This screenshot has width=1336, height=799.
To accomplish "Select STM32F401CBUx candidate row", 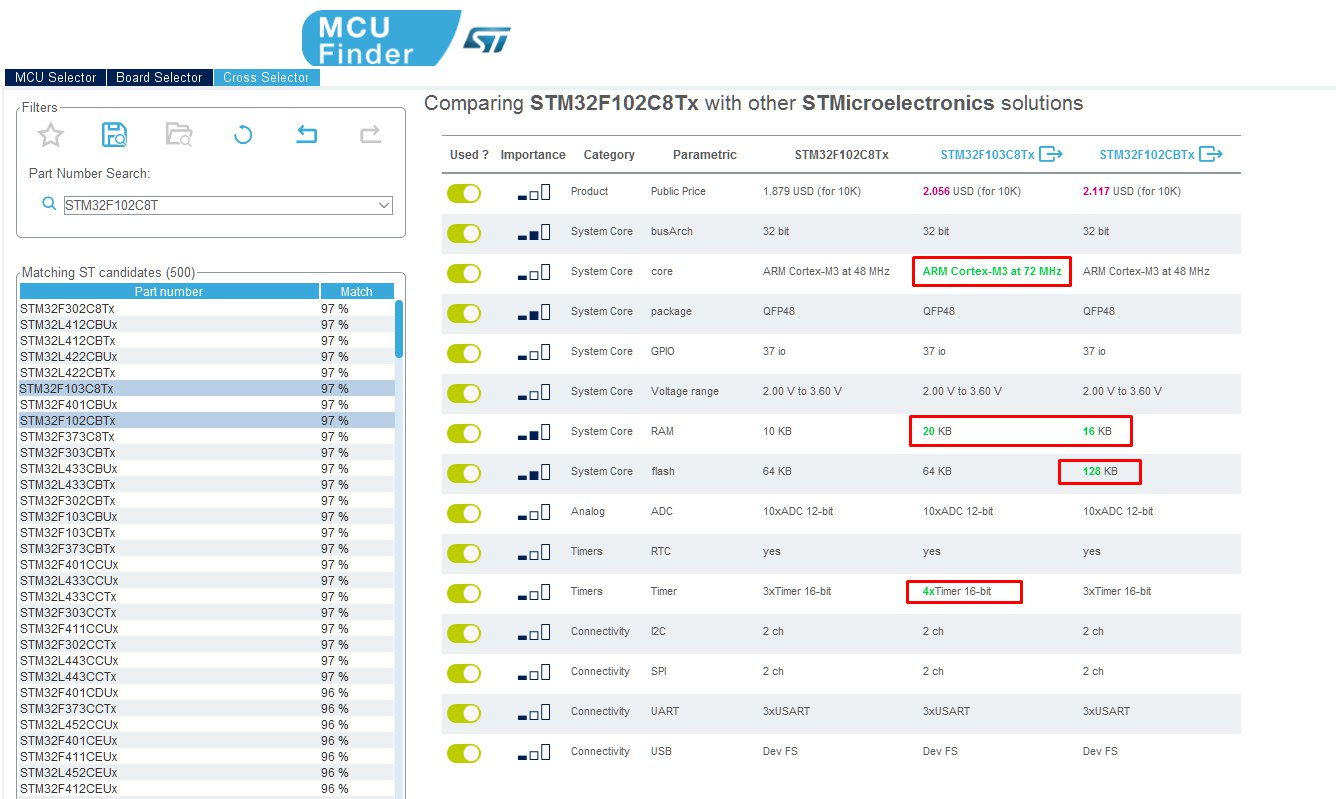I will [x=207, y=405].
